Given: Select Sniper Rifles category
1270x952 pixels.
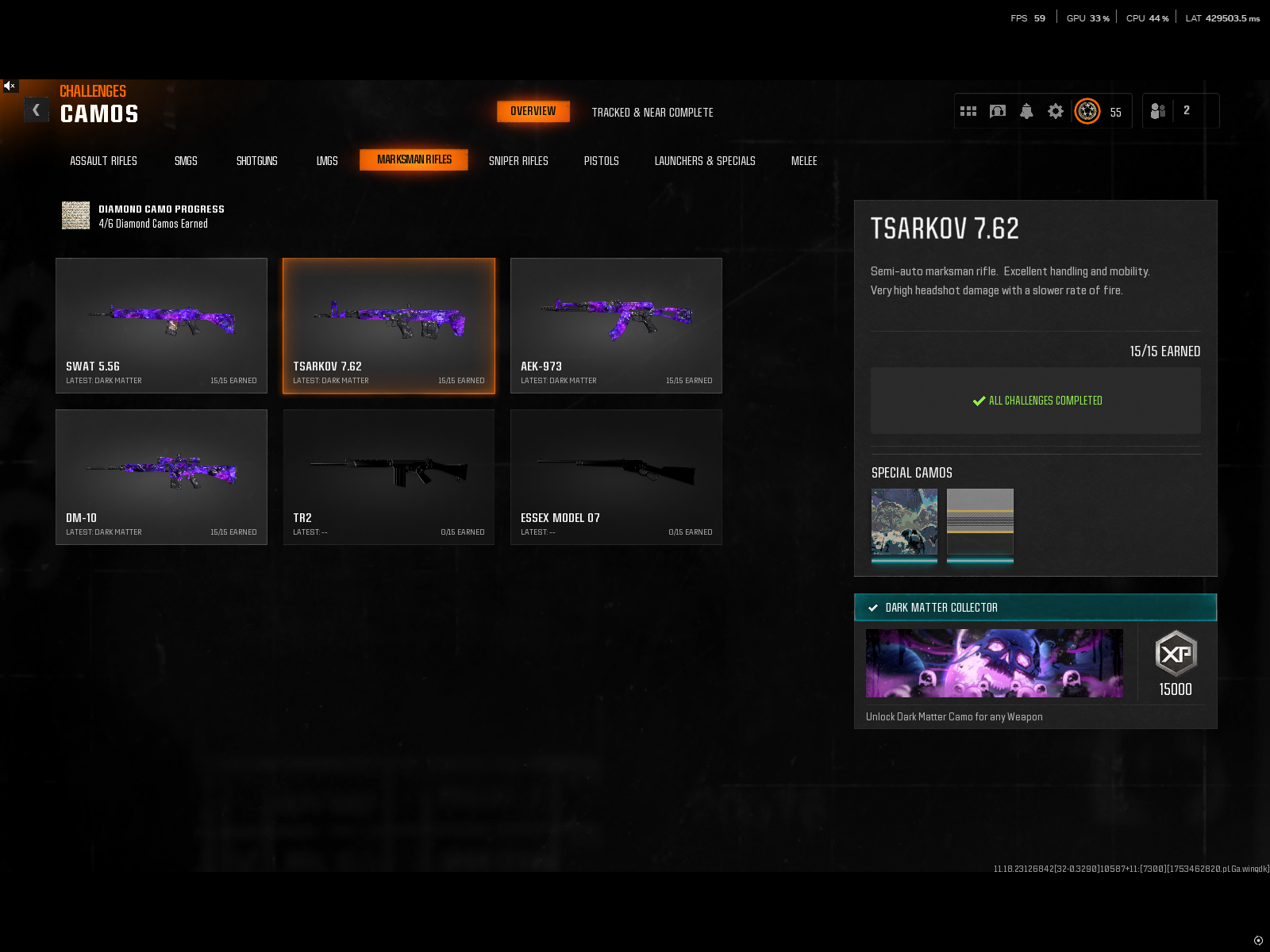Looking at the screenshot, I should [518, 161].
